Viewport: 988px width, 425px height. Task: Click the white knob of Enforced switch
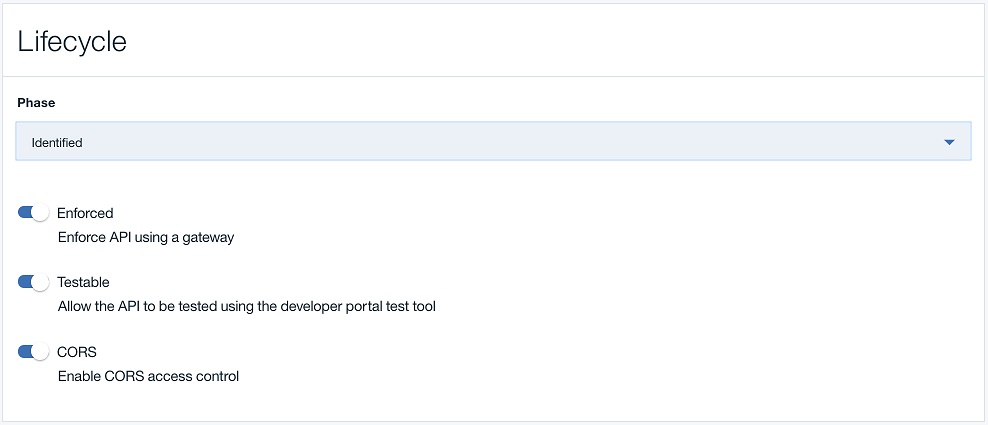(x=41, y=213)
